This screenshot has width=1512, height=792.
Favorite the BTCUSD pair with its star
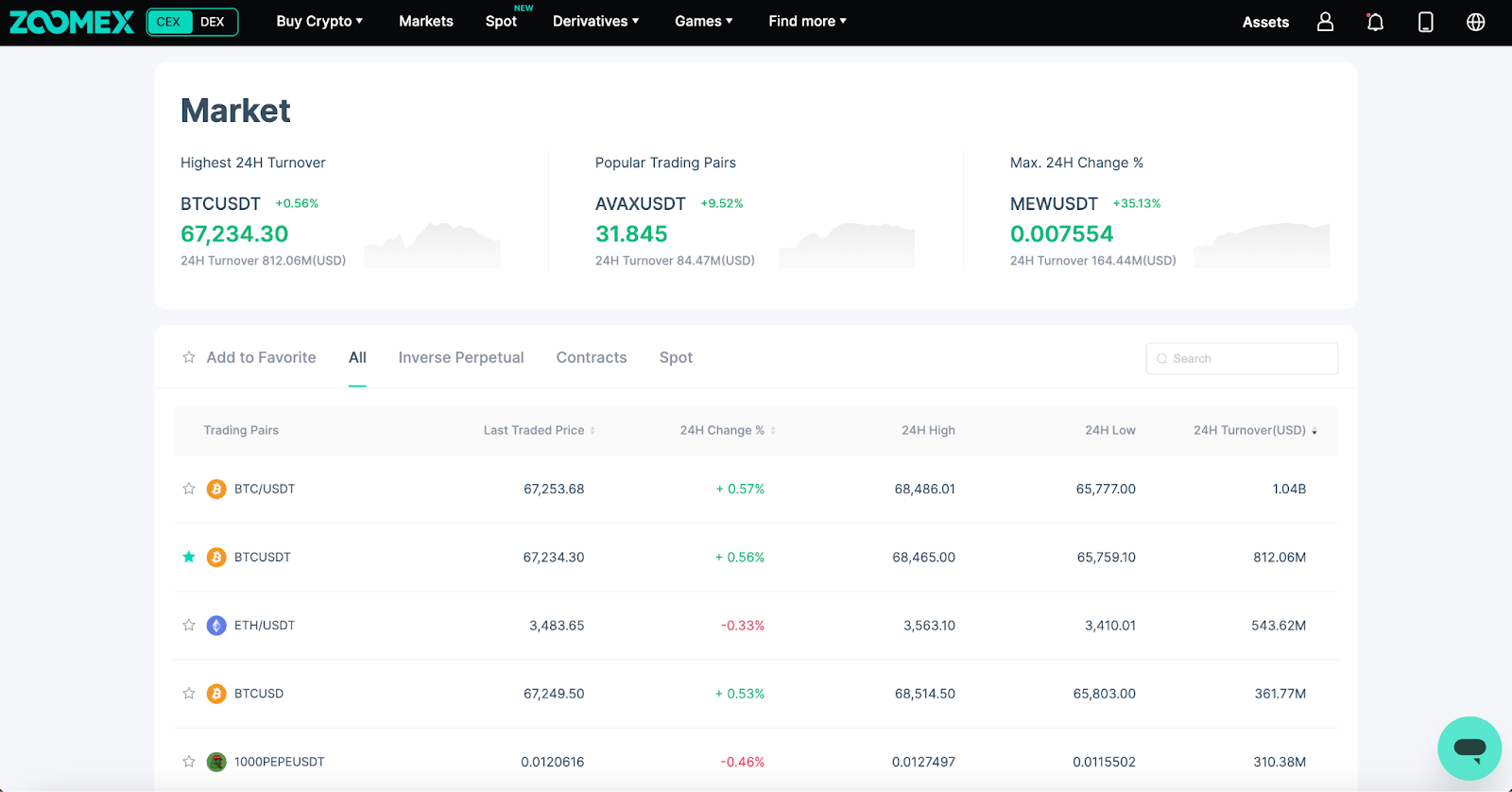[x=189, y=693]
